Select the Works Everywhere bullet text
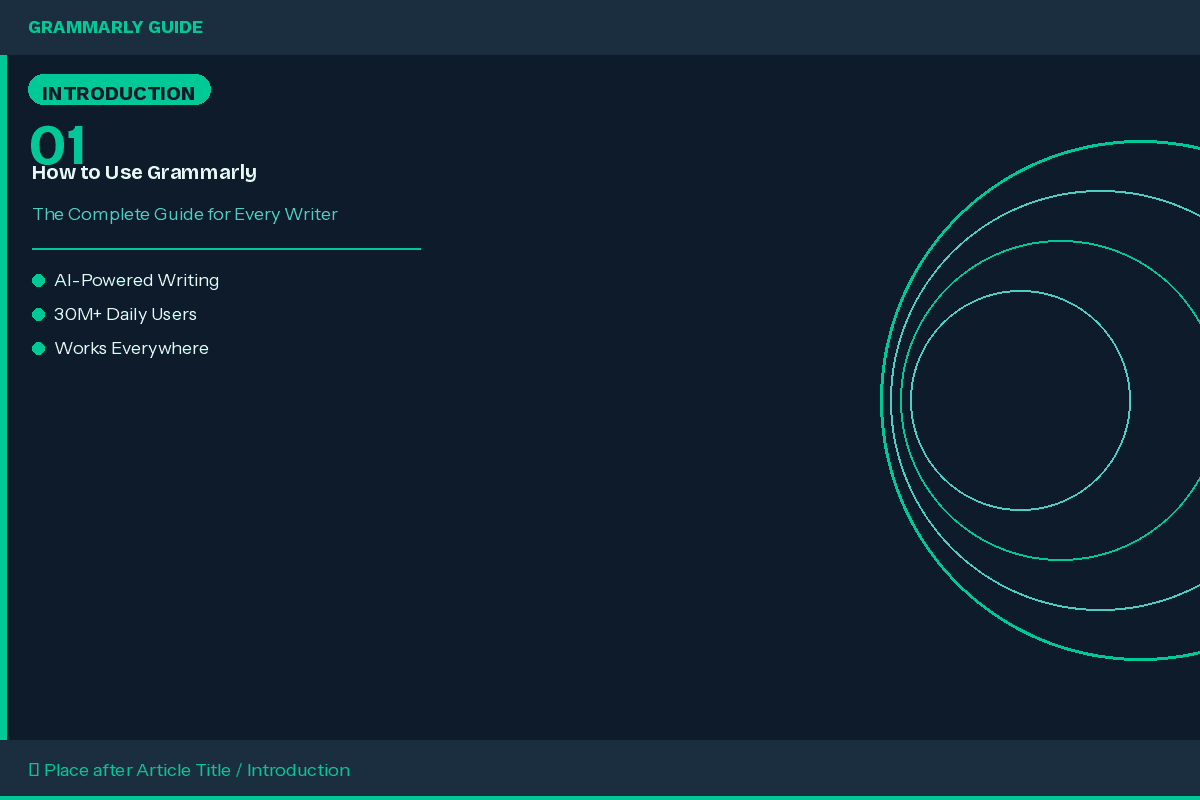Image resolution: width=1200 pixels, height=800 pixels. (x=131, y=348)
